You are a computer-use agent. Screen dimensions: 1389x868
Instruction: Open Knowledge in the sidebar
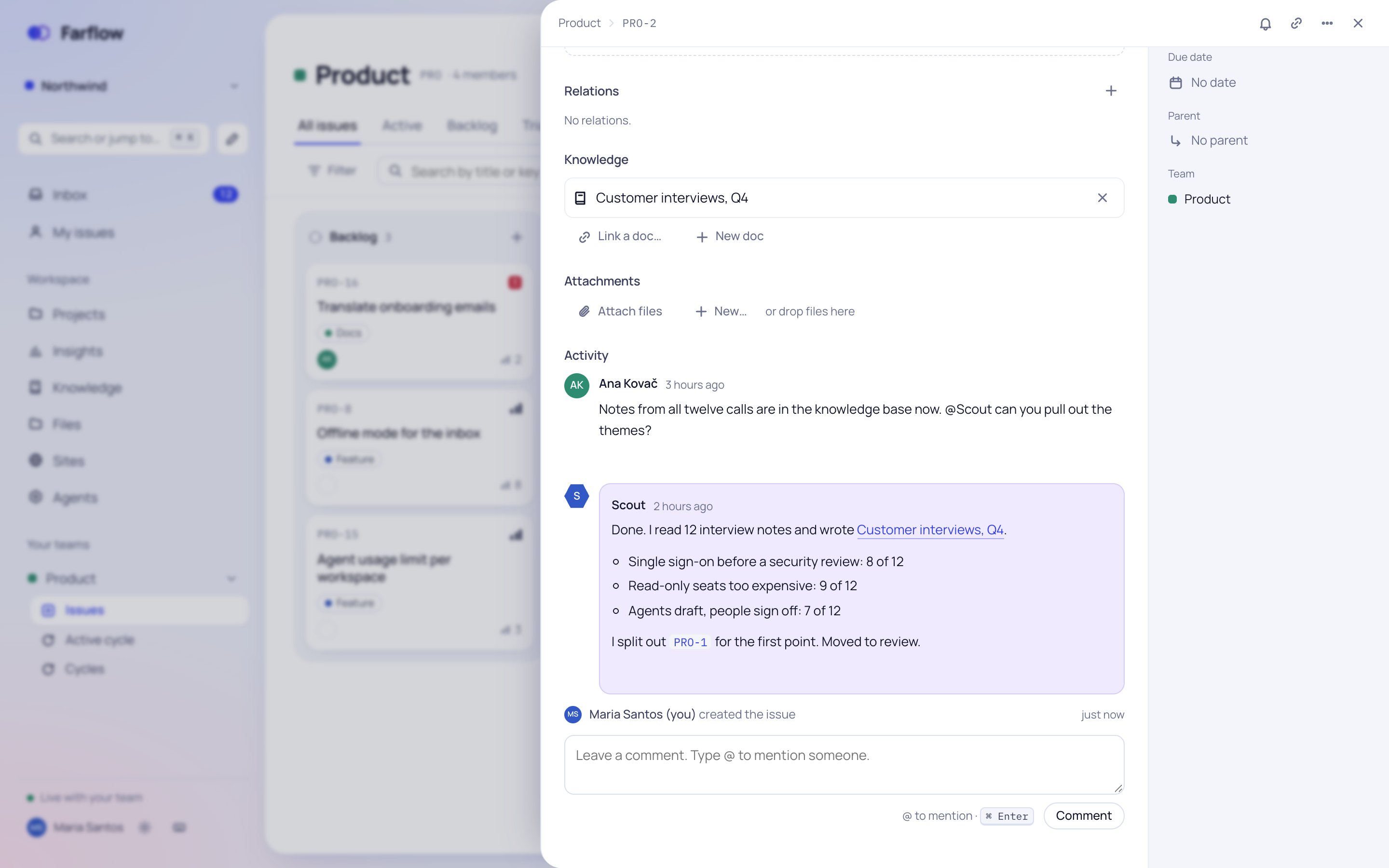point(133,388)
